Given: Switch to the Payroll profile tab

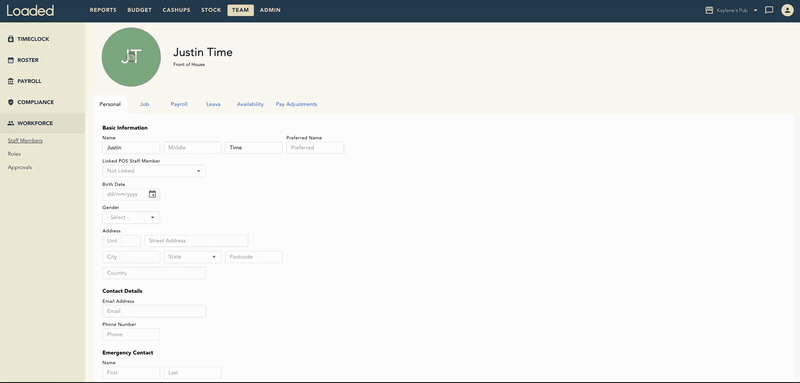Looking at the screenshot, I should click(x=179, y=104).
